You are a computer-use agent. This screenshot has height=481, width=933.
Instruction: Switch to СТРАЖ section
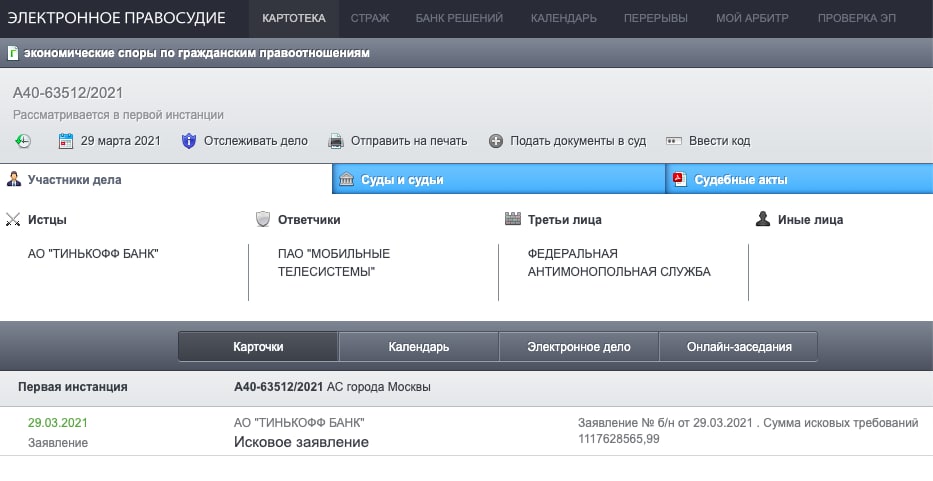[x=370, y=18]
